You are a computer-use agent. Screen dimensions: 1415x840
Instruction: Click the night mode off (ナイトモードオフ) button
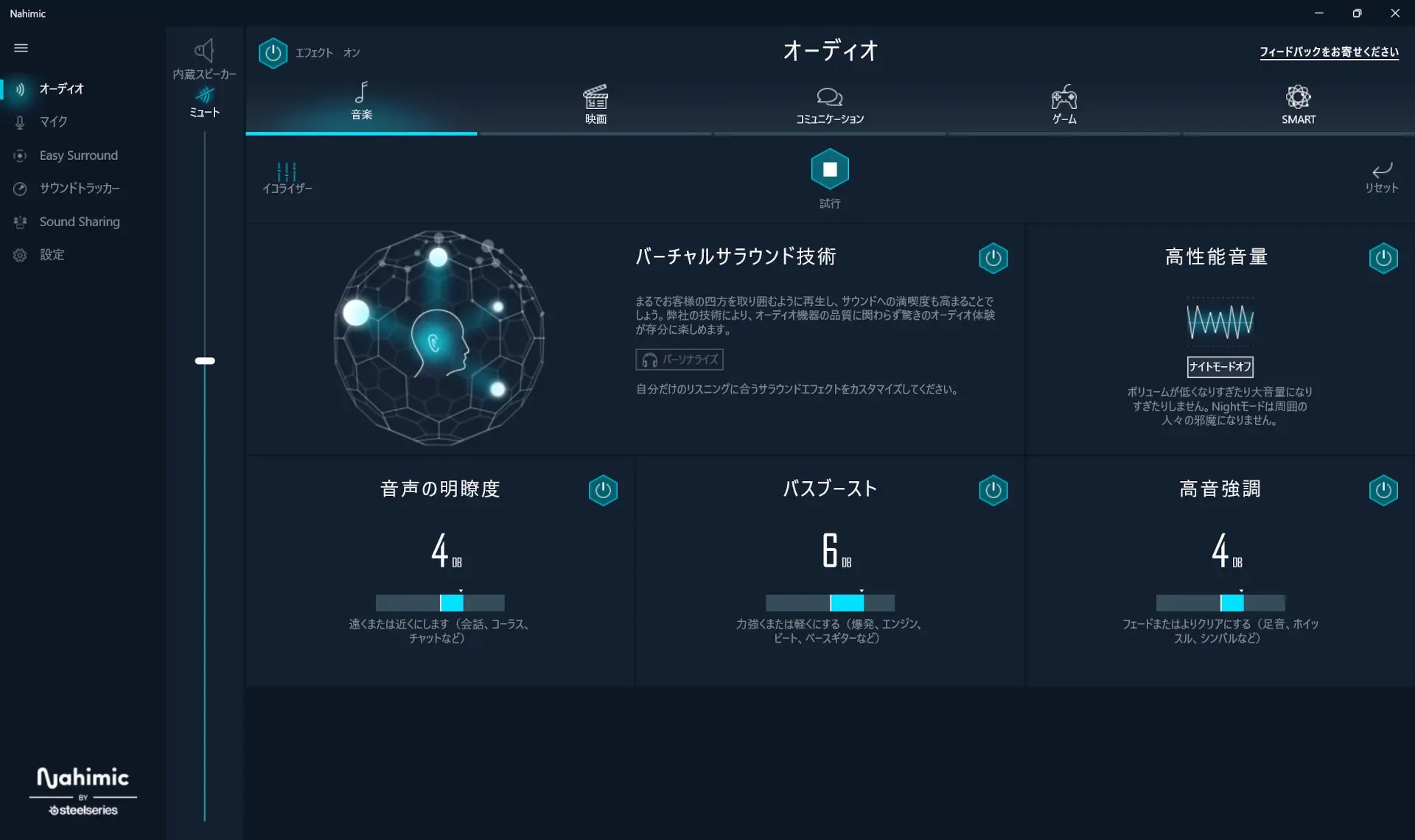pyautogui.click(x=1220, y=366)
